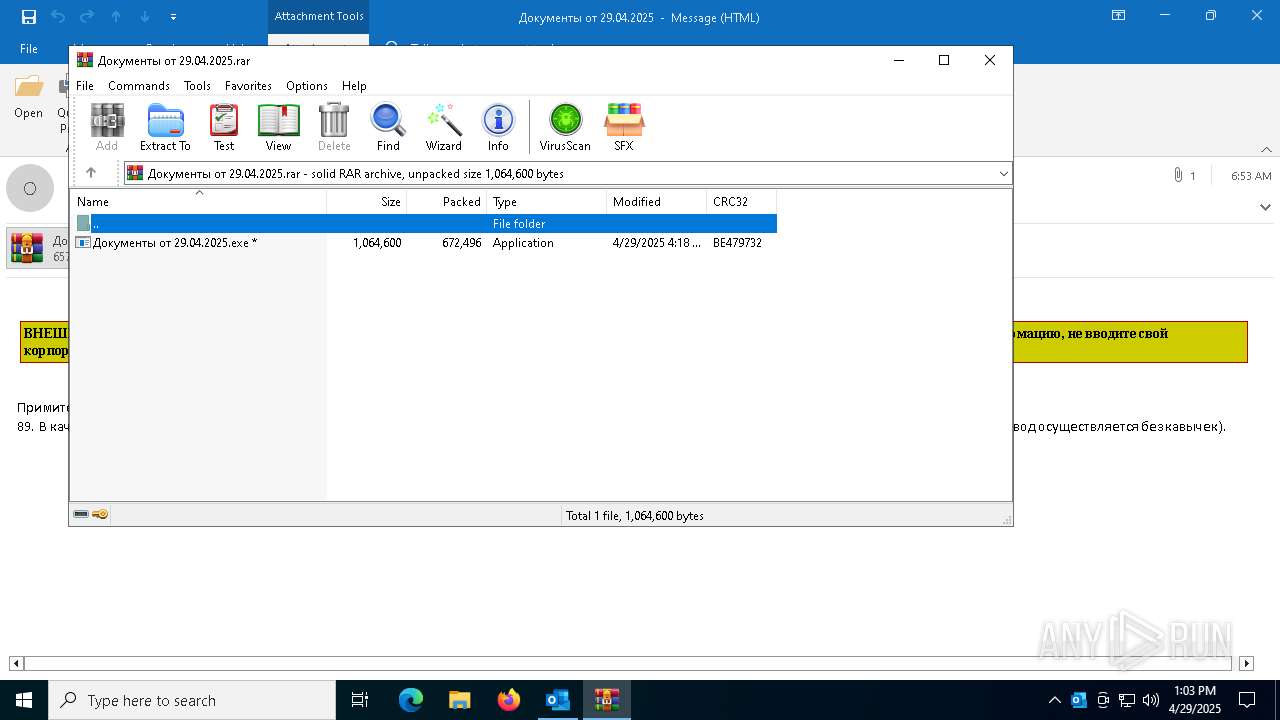Open Microsoft Edge from taskbar
Viewport: 1280px width, 720px height.
click(x=411, y=700)
